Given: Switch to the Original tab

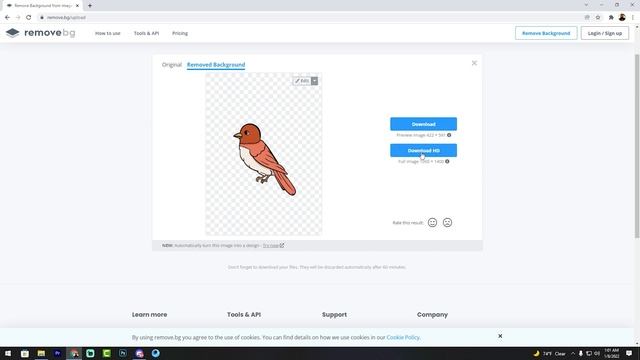Looking at the screenshot, I should pyautogui.click(x=172, y=65).
